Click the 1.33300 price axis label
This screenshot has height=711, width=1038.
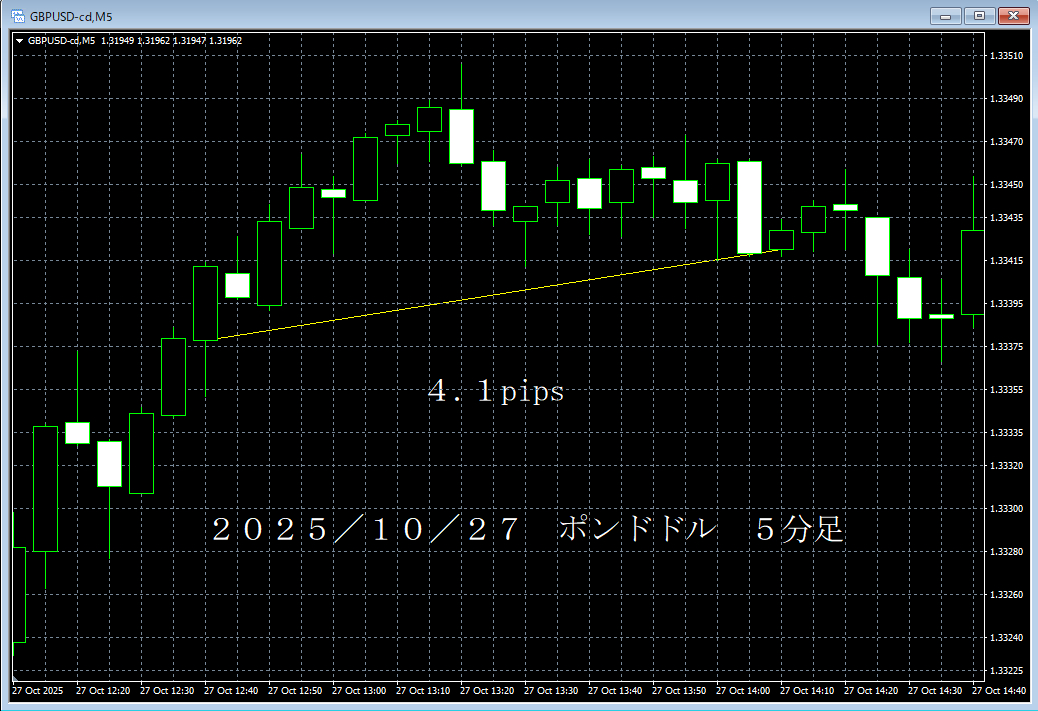coord(1006,509)
